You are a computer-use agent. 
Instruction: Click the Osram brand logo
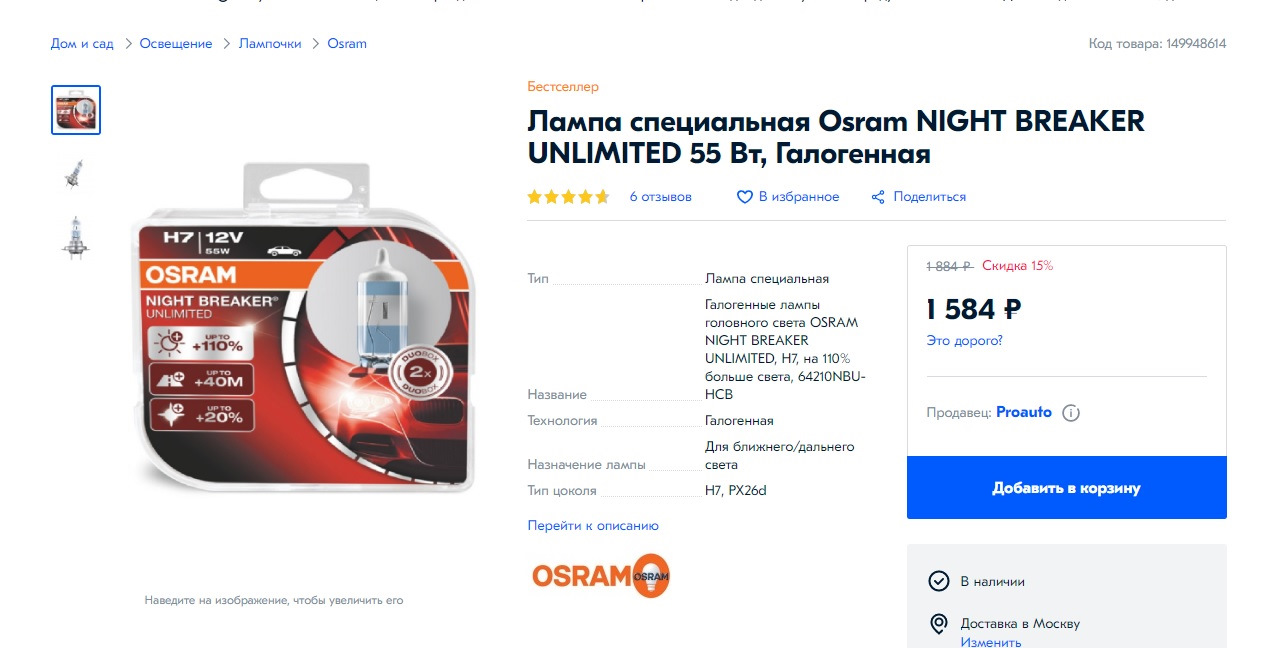pyautogui.click(x=600, y=575)
